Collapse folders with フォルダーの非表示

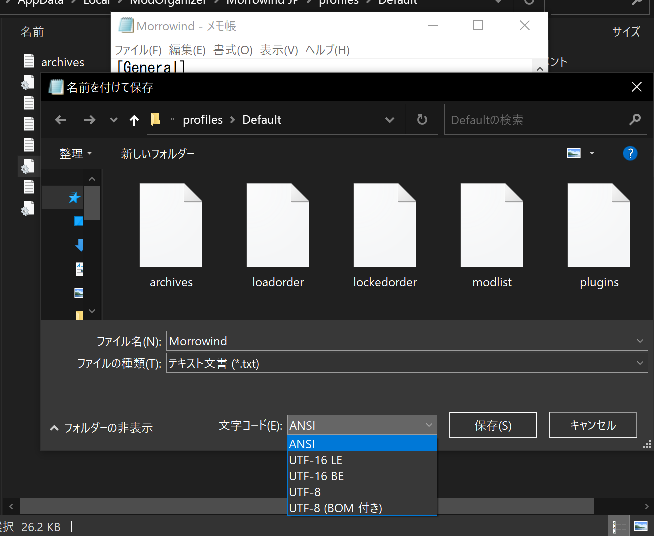[101, 428]
